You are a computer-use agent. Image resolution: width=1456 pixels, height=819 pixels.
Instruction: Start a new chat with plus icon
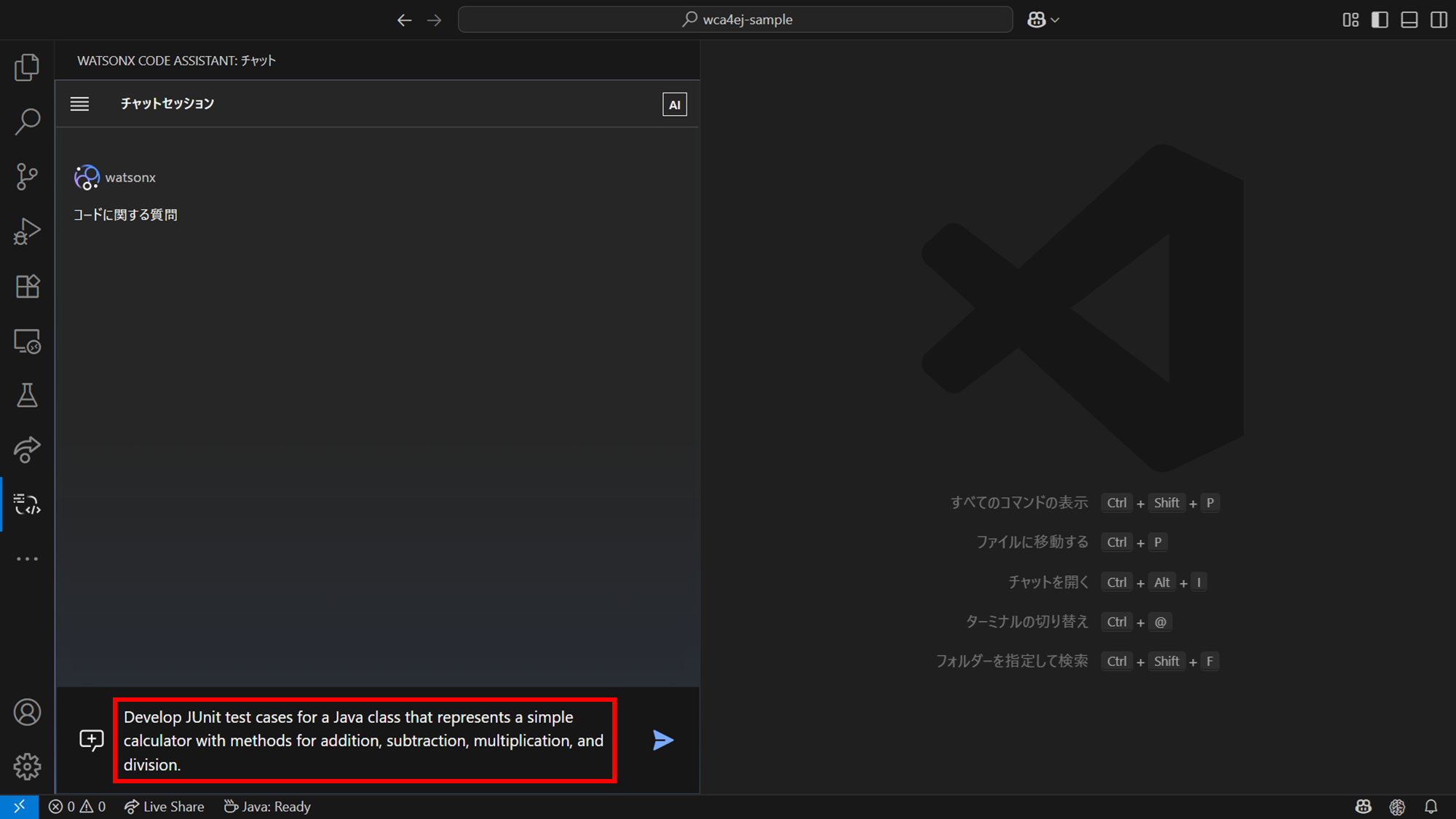pyautogui.click(x=92, y=740)
